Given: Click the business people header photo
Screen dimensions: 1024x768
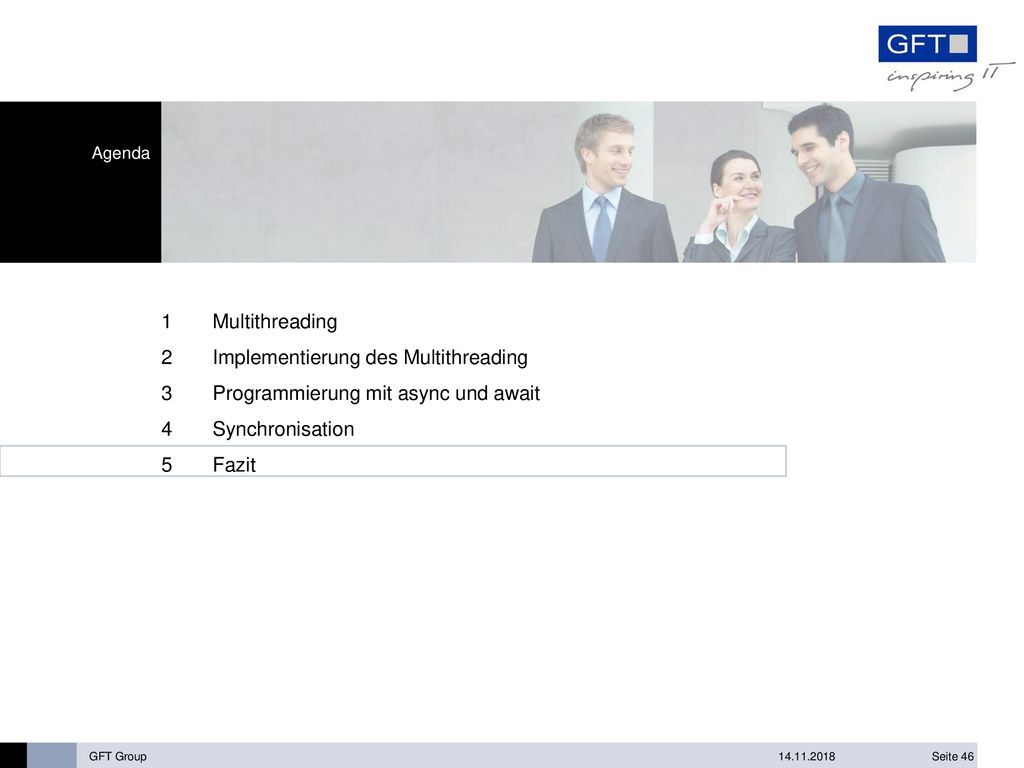Looking at the screenshot, I should click(x=569, y=182).
